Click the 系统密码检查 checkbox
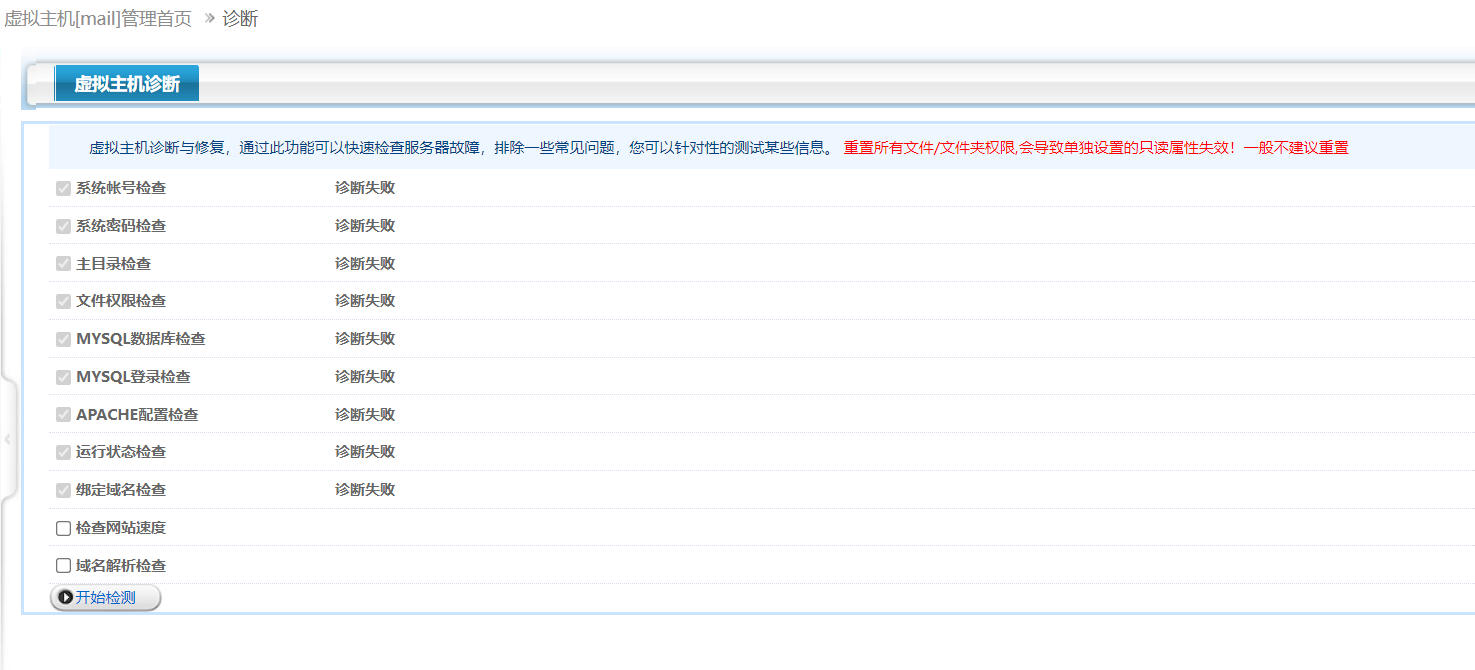The image size is (1475, 670). coord(63,225)
